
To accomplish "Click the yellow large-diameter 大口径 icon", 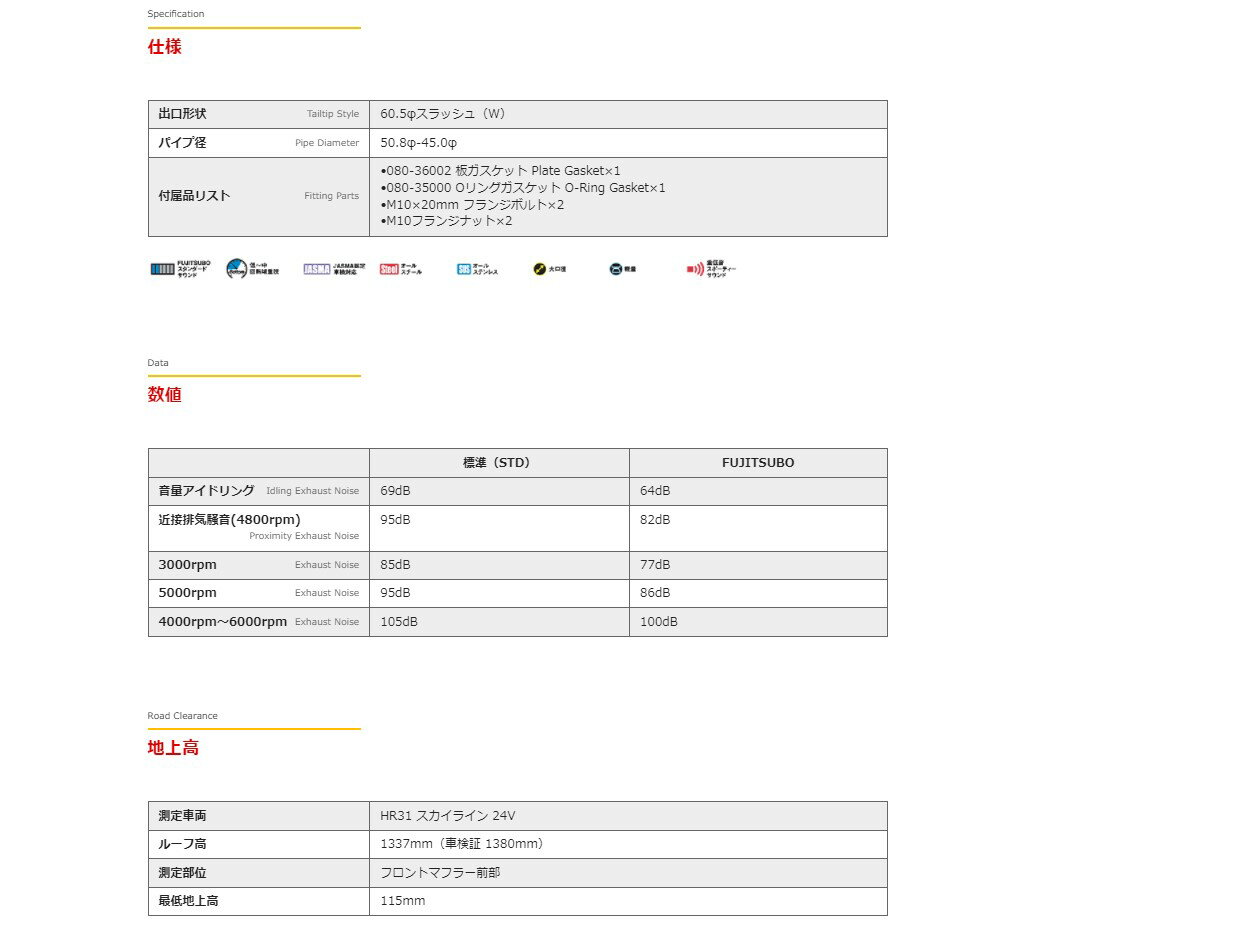I will tap(549, 269).
